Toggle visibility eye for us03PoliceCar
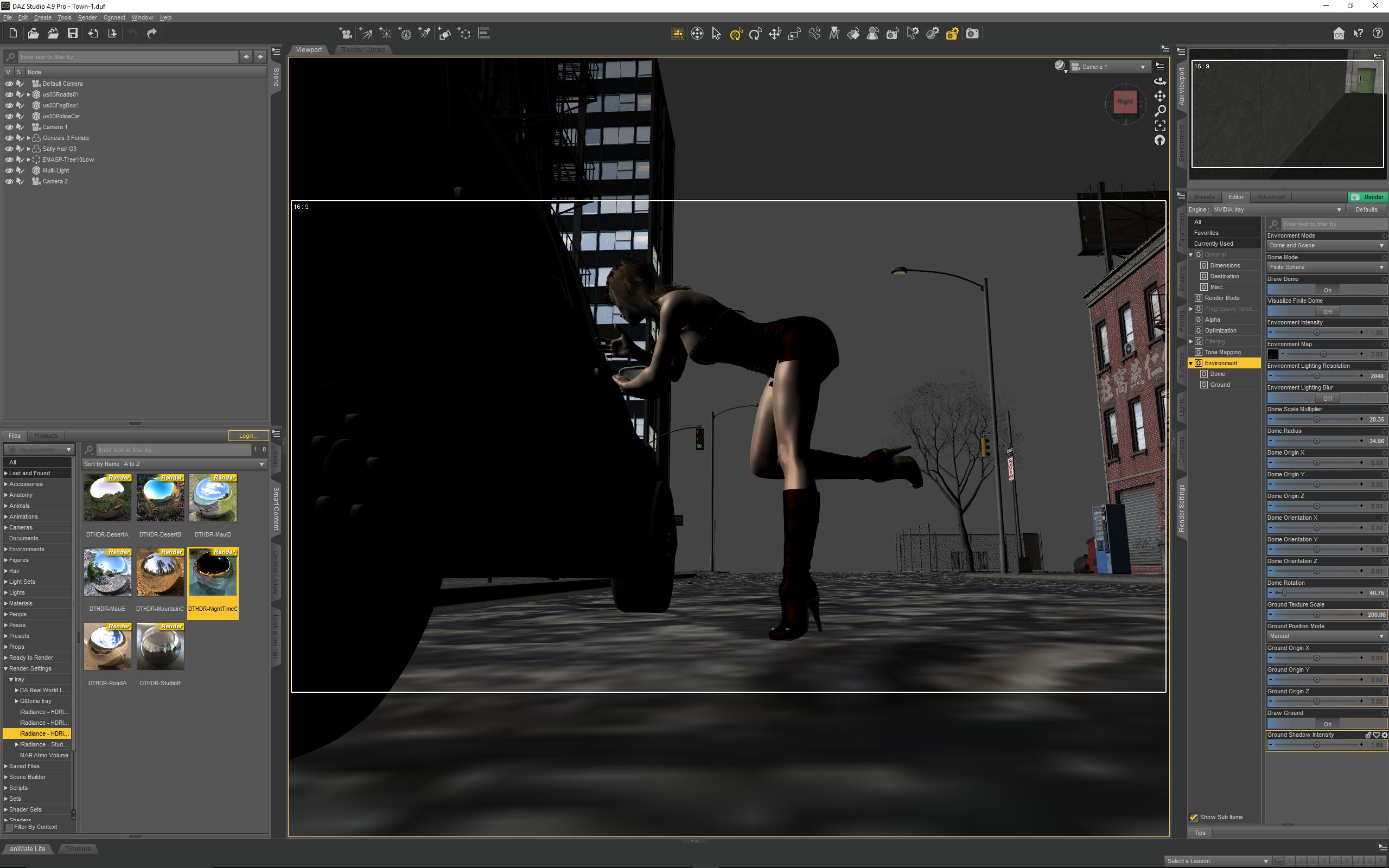1389x868 pixels. coord(9,116)
